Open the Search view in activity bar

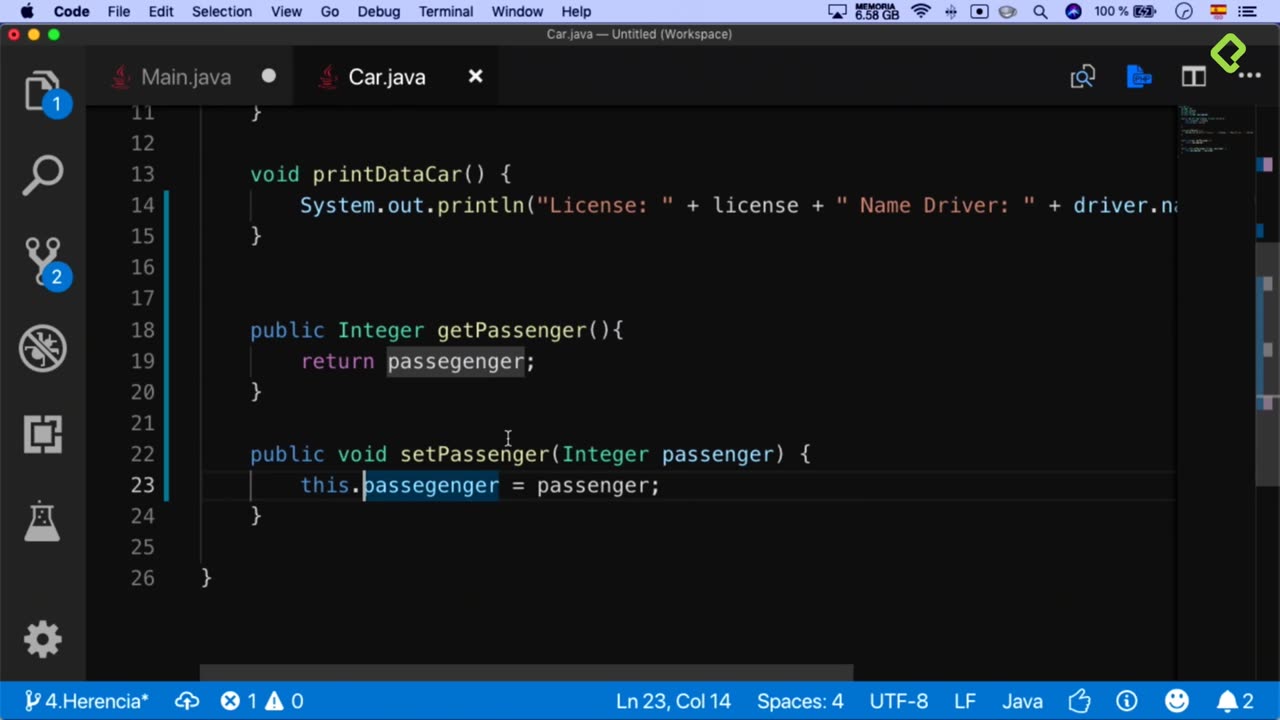coord(43,176)
